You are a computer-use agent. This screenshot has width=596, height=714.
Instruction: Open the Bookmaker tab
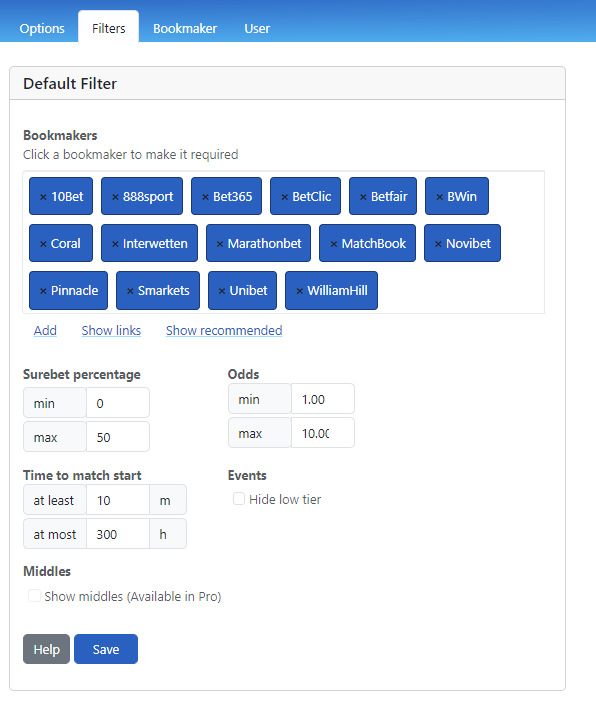185,28
